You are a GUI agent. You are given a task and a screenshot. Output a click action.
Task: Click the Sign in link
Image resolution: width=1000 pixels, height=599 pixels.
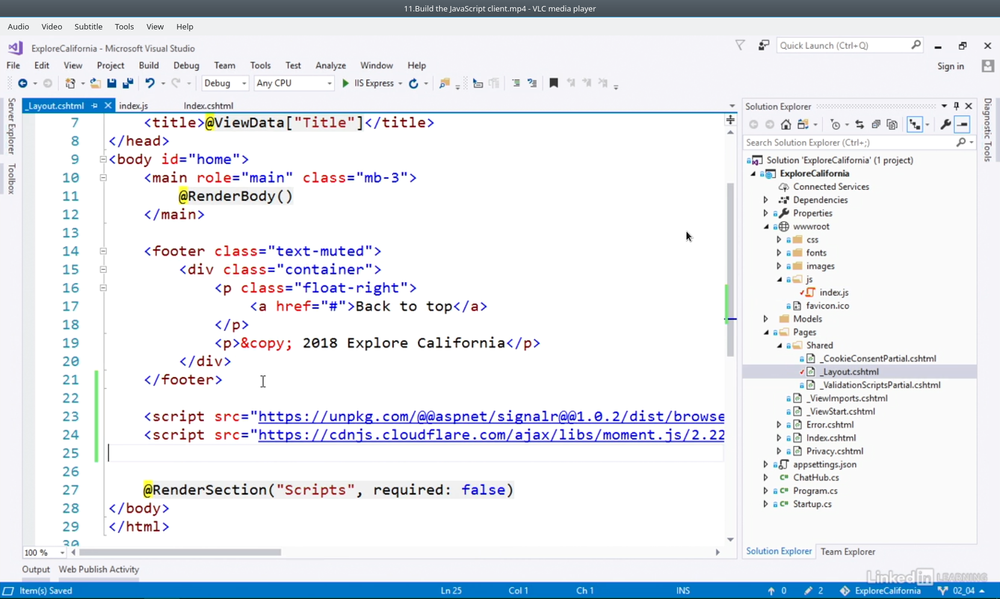(950, 66)
